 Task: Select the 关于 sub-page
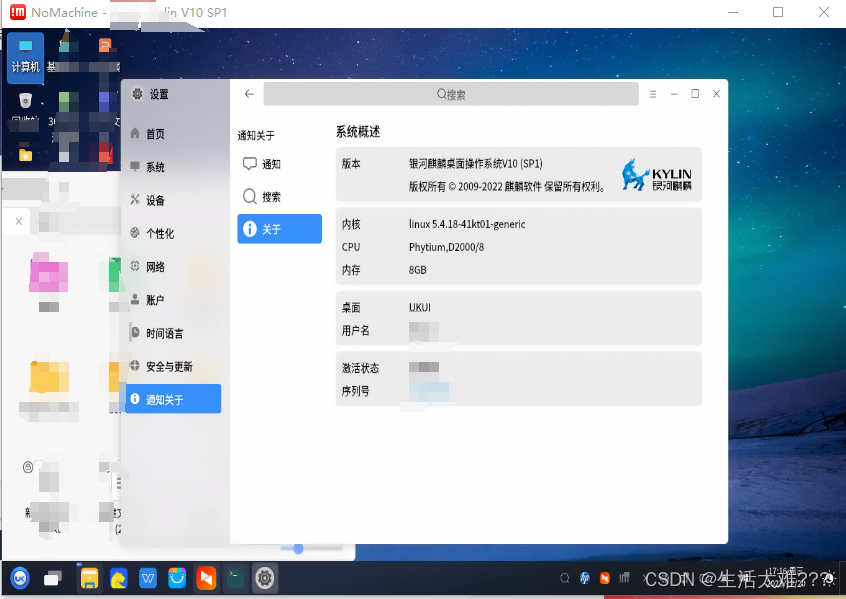(x=279, y=229)
